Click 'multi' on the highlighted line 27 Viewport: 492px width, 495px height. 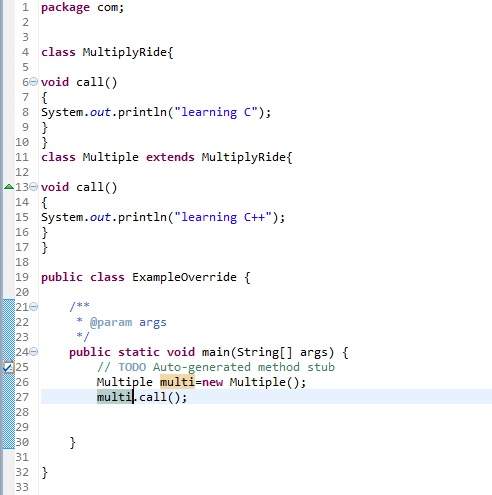[114, 397]
